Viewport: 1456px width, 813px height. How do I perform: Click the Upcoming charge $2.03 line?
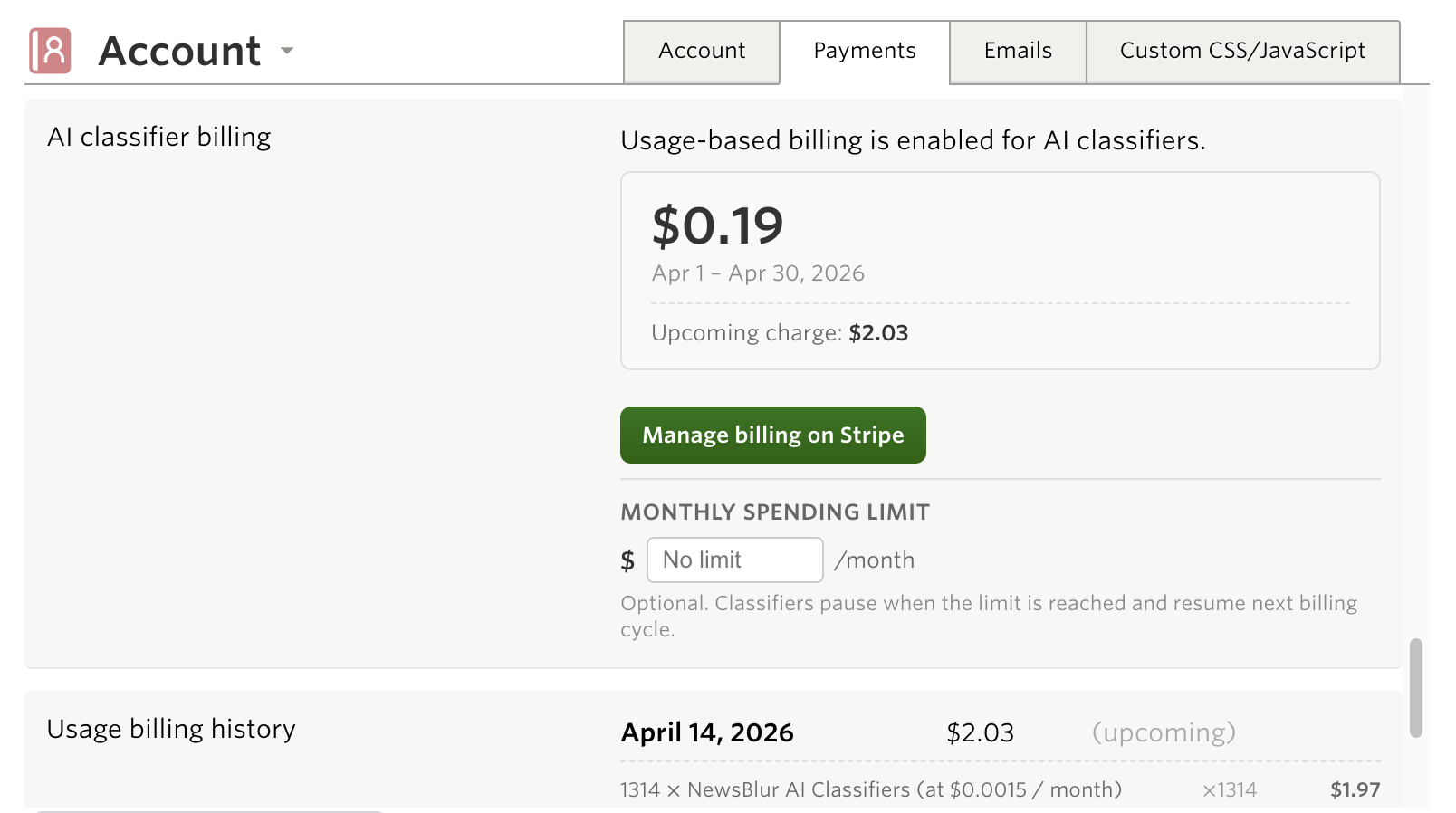pyautogui.click(x=780, y=333)
